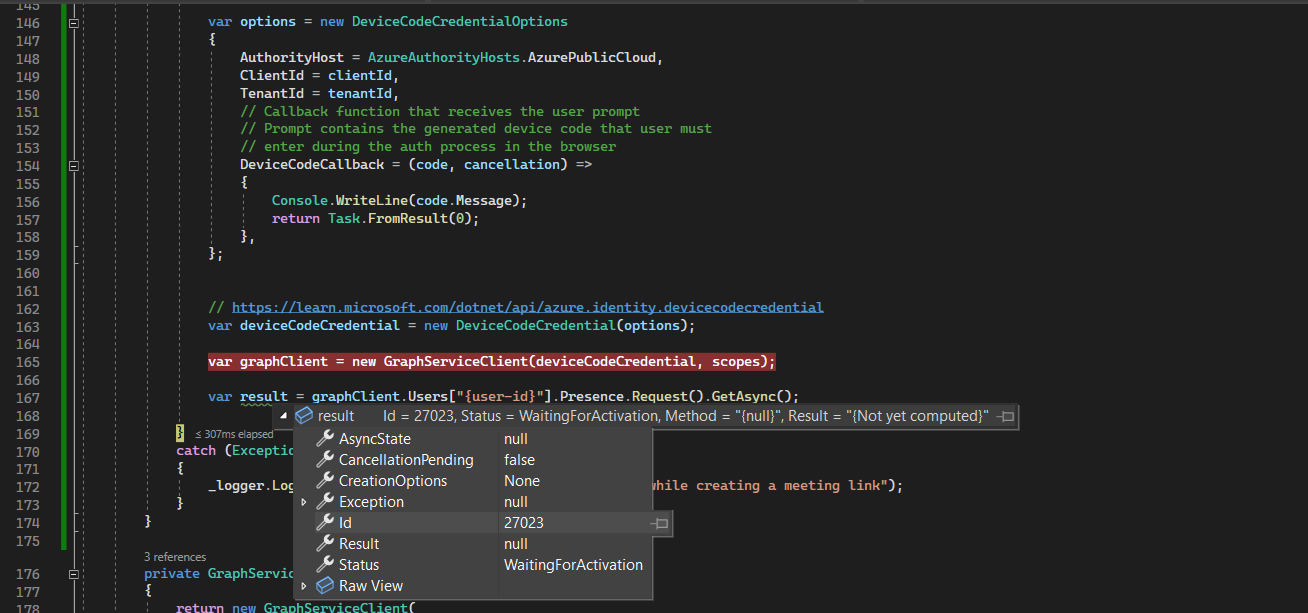Click the Raw View cube icon
The image size is (1308, 613).
coord(323,585)
